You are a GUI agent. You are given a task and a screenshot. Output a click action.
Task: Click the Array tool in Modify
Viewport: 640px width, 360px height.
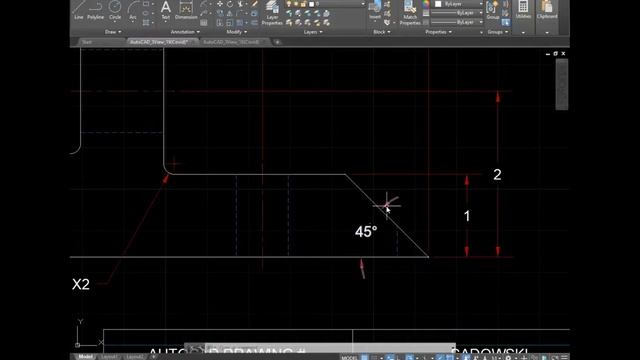pyautogui.click(x=240, y=23)
